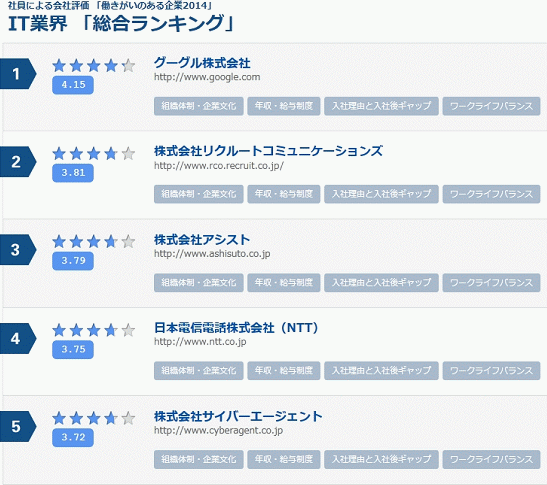
Task: Click the rank 5 badge icon
Action: coord(18,426)
